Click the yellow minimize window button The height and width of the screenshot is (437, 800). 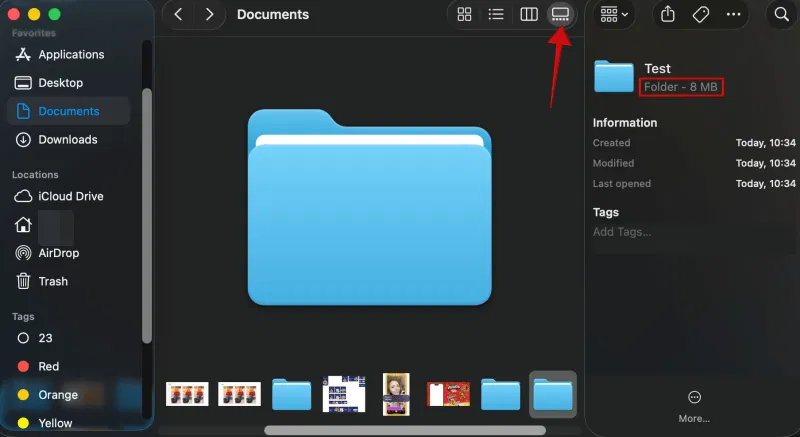click(x=34, y=14)
